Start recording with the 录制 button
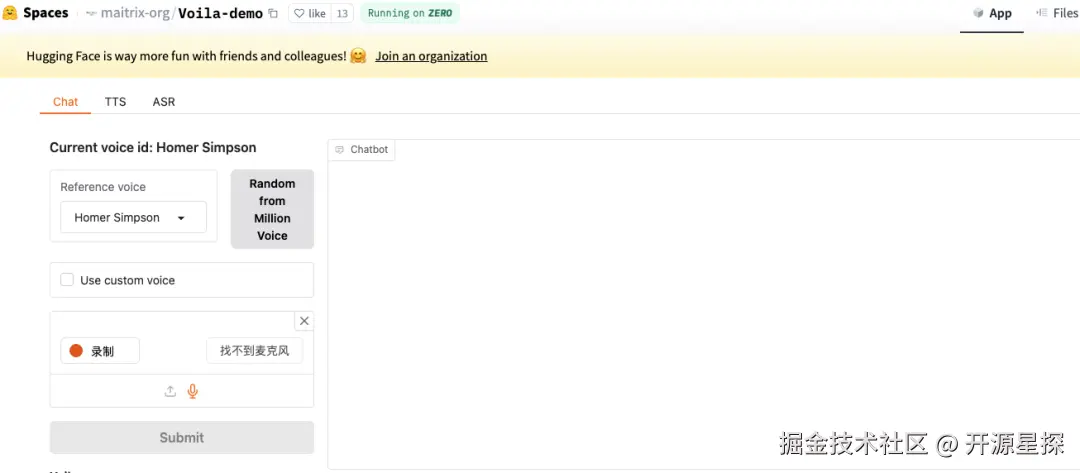The image size is (1080, 473). pyautogui.click(x=100, y=350)
